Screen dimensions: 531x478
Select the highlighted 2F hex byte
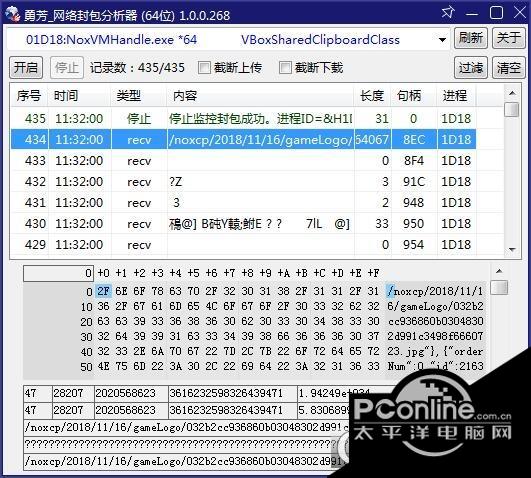click(103, 291)
